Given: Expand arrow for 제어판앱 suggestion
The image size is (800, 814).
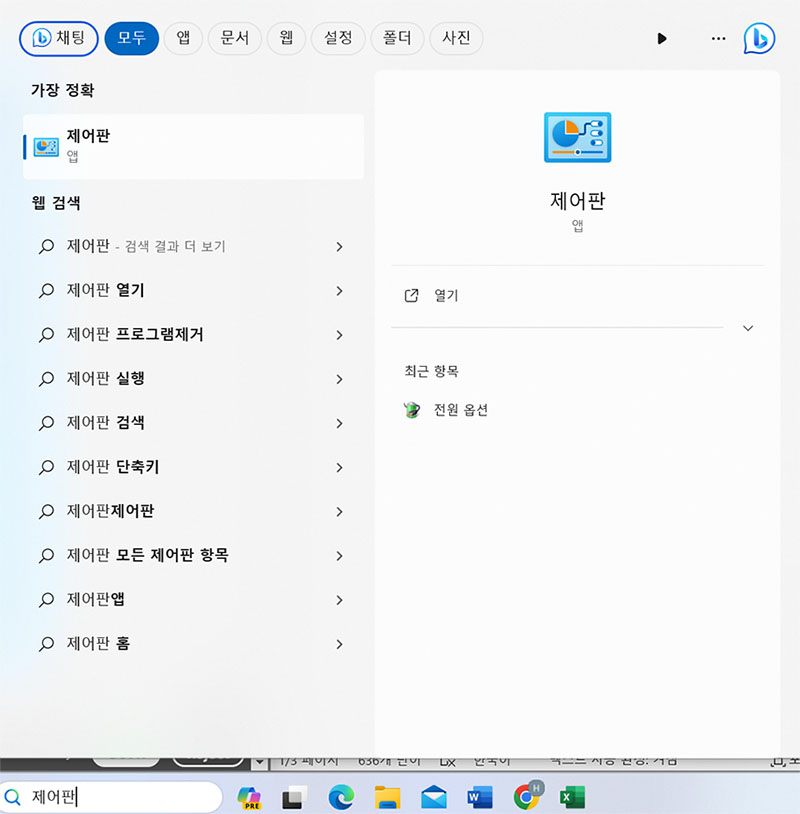Looking at the screenshot, I should 340,600.
